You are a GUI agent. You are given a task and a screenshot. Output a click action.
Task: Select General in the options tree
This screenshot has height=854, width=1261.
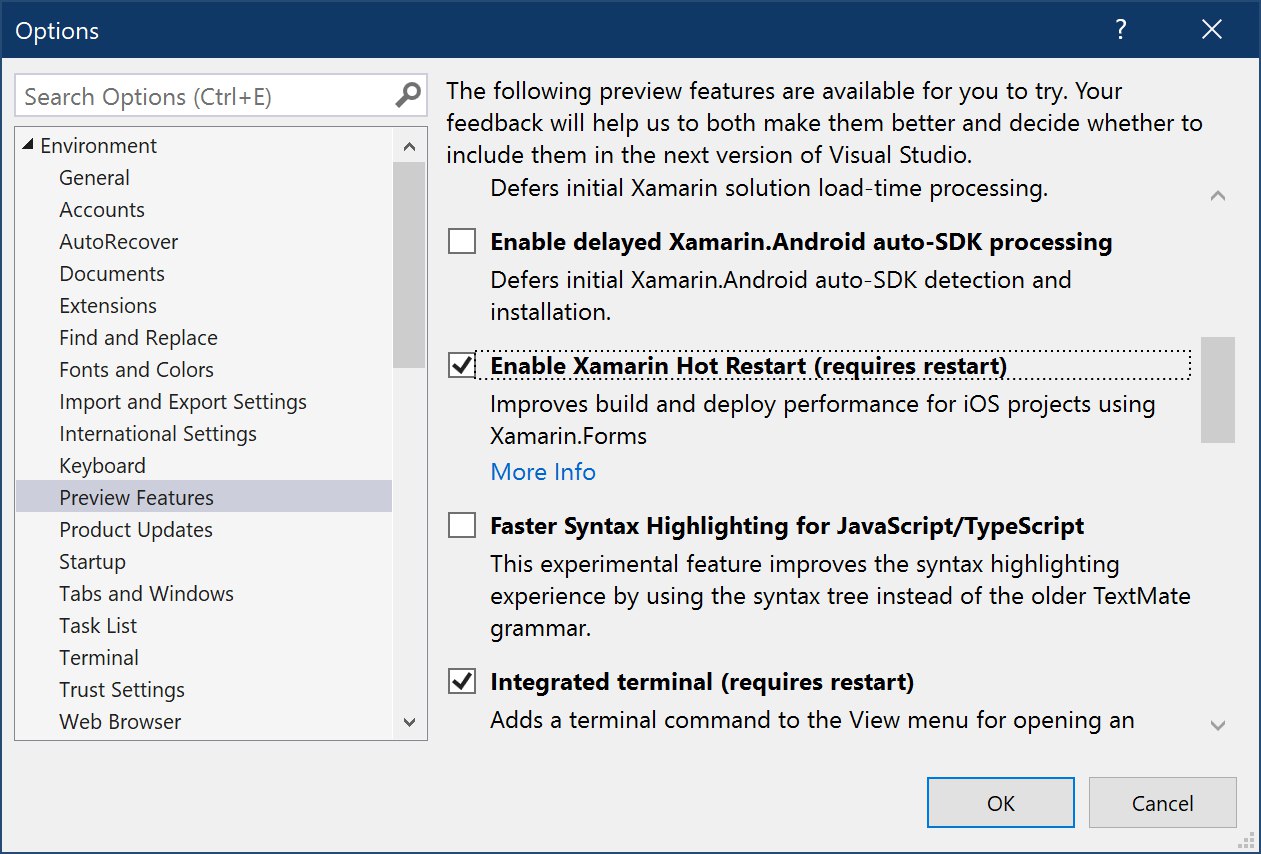[94, 178]
